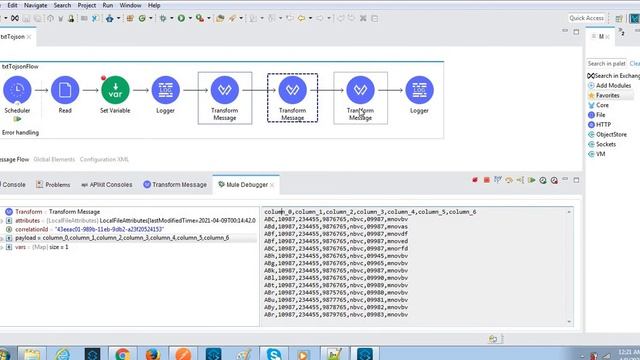Select the Scheduler node in the flow
640x360 pixels.
coord(17,90)
